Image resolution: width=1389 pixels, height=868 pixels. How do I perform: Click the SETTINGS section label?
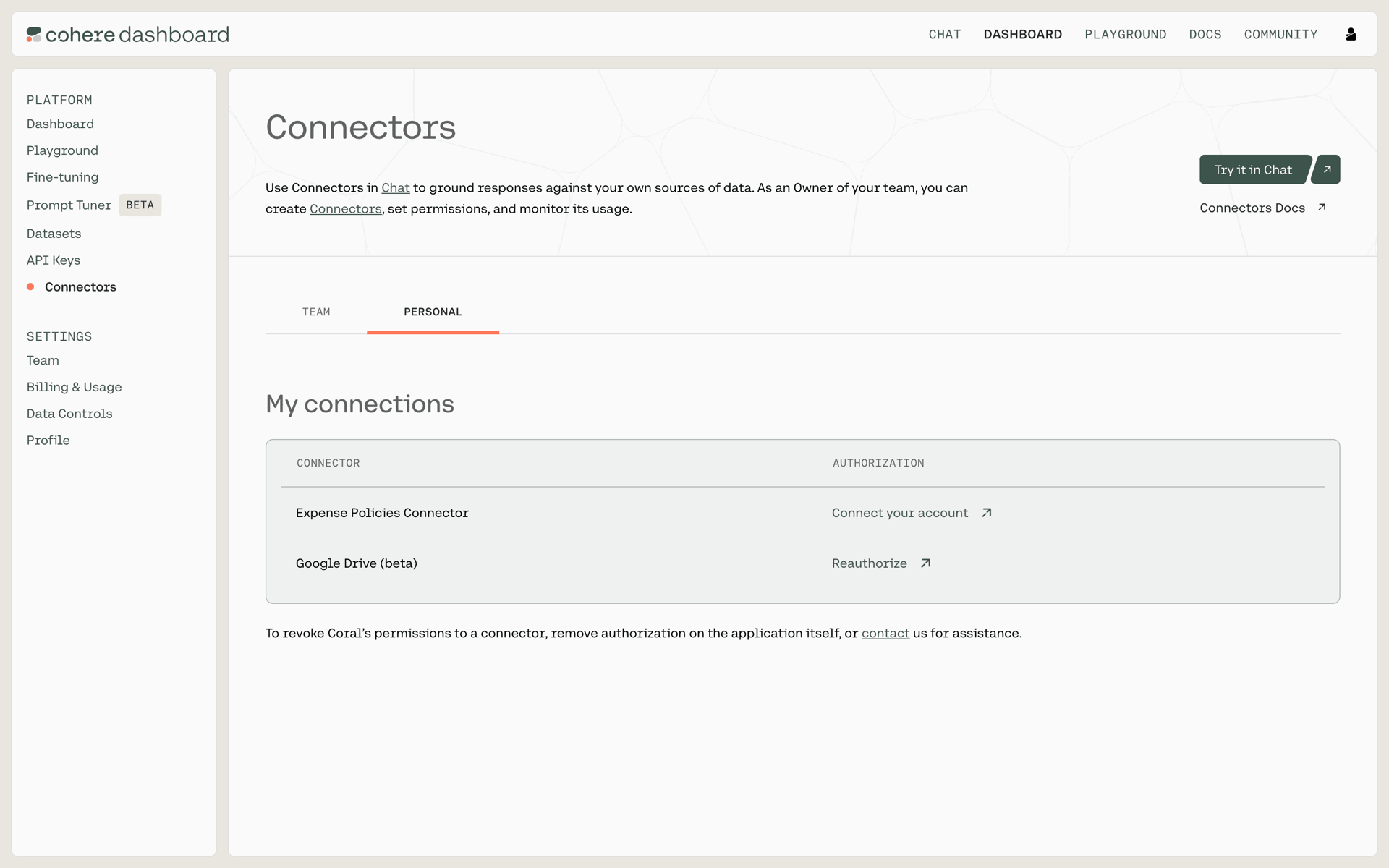59,336
